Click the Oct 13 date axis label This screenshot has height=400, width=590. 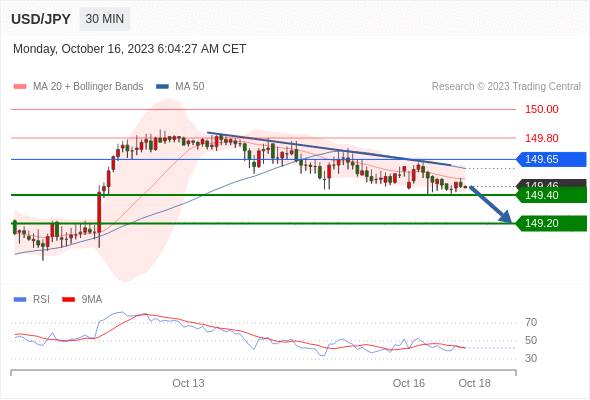tap(188, 383)
